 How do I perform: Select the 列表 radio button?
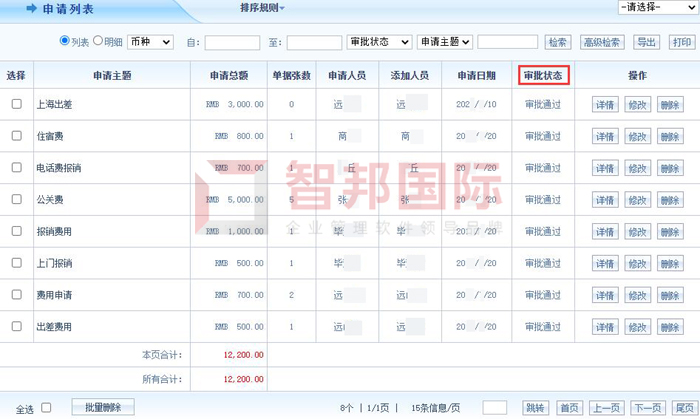click(x=65, y=41)
